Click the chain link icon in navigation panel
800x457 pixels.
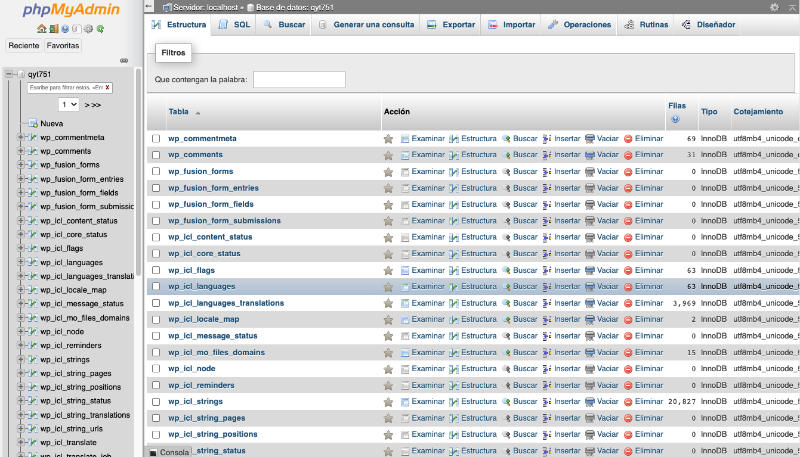124,60
